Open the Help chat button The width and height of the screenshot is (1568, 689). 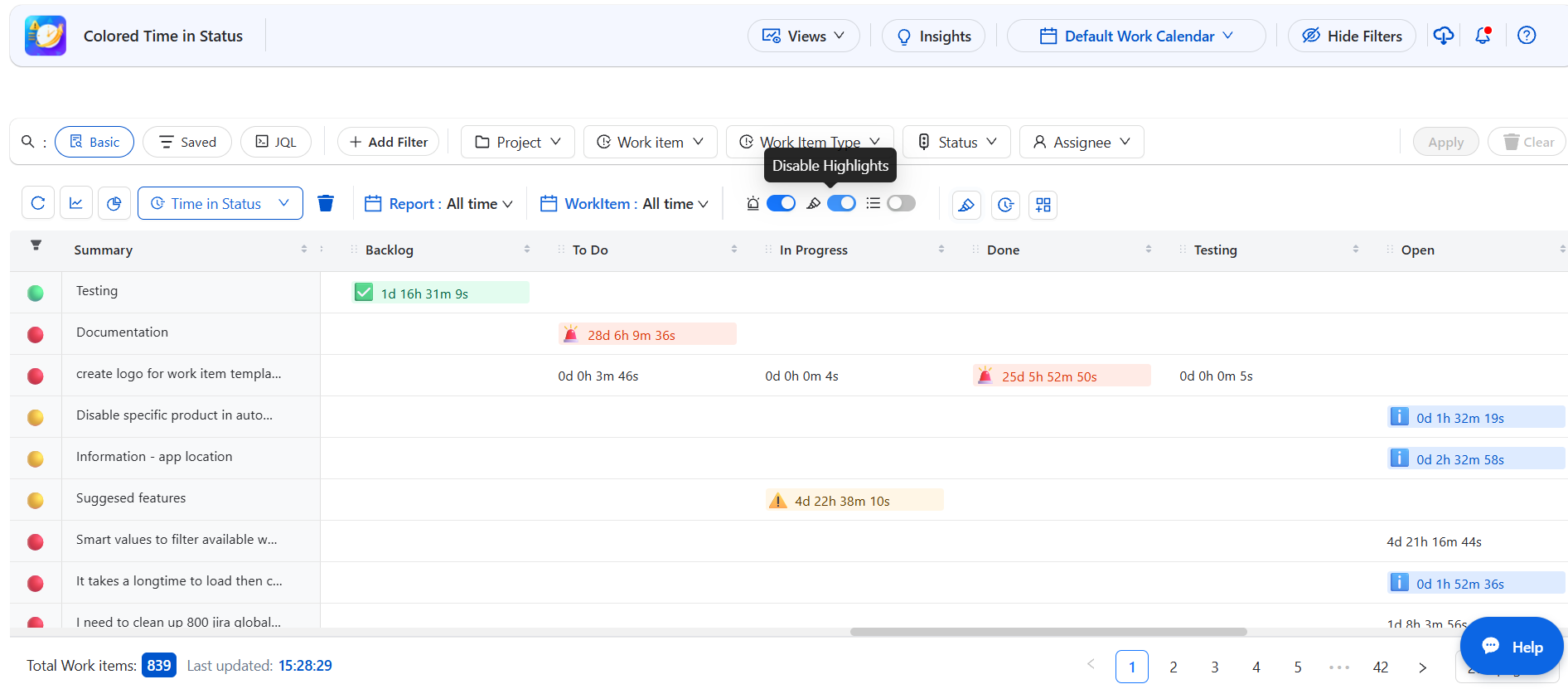coord(1512,647)
